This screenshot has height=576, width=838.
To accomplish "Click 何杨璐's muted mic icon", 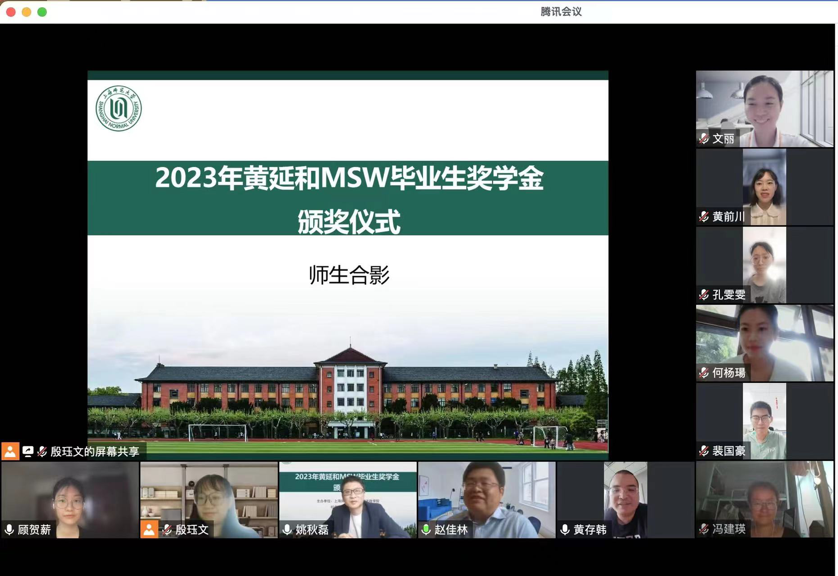I will [704, 373].
